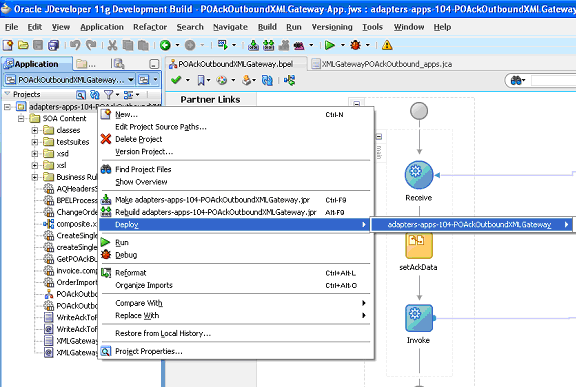This screenshot has height=387, width=576.
Task: Select the Receive activity node
Action: 419,174
